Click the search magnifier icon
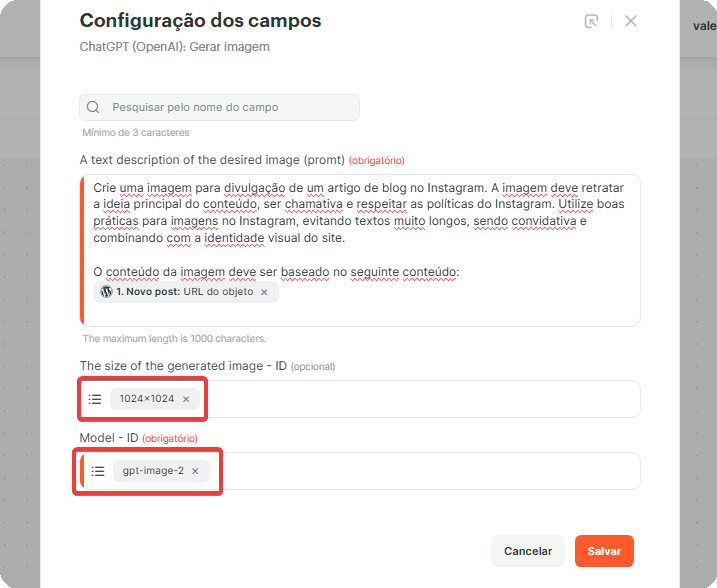717x588 pixels. point(93,107)
